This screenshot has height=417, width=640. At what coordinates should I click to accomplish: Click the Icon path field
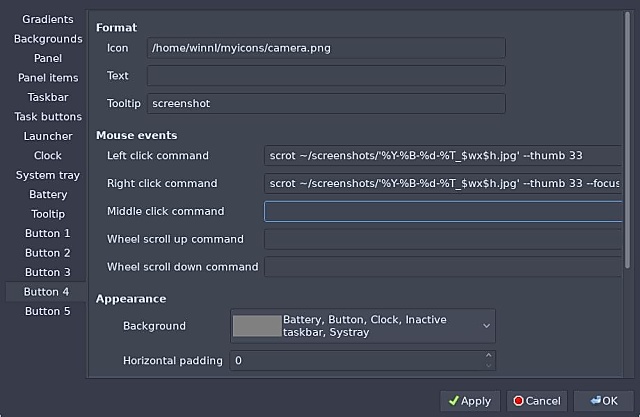(326, 48)
